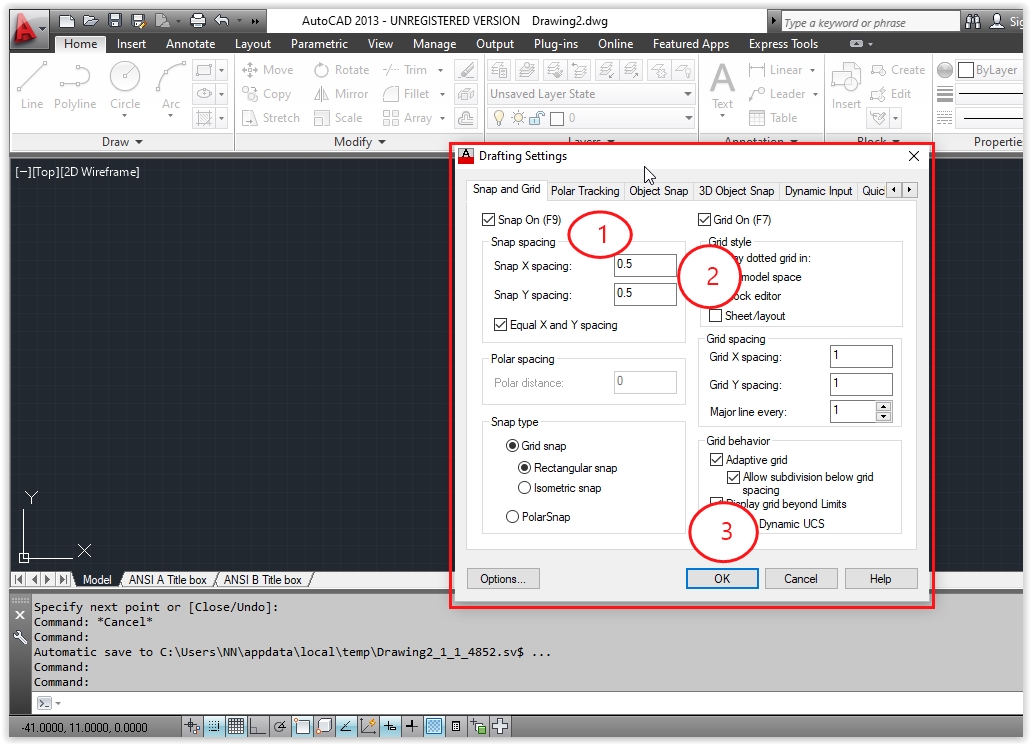
Task: Enable dotted grid in Sheet/layout
Action: [715, 316]
